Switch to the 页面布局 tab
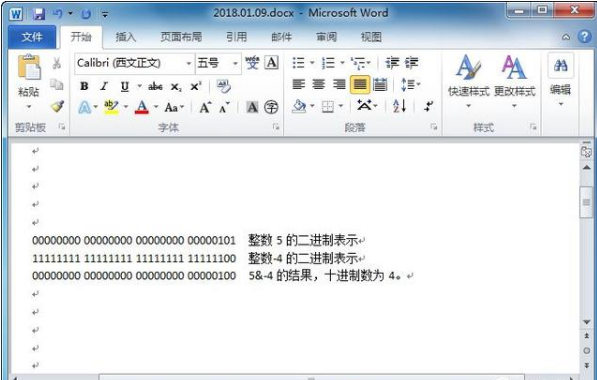The image size is (597, 380). (x=181, y=37)
